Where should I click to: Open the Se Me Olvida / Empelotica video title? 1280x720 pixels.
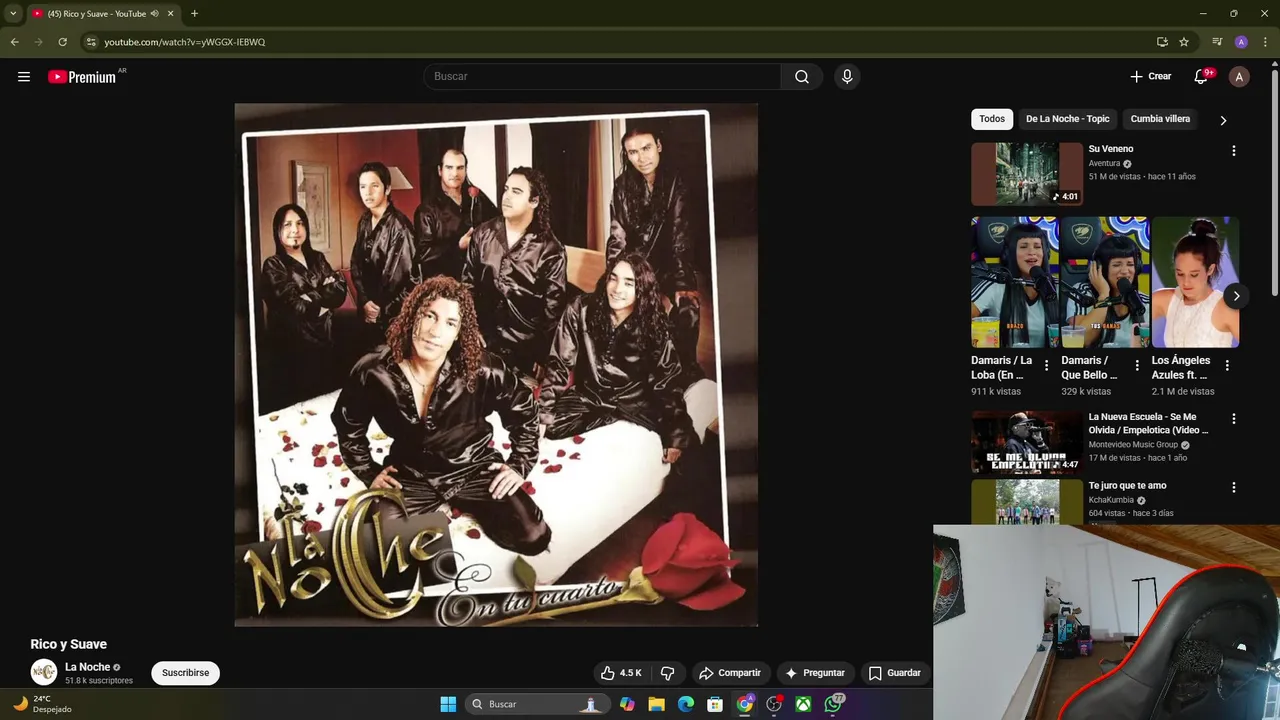pyautogui.click(x=1149, y=423)
